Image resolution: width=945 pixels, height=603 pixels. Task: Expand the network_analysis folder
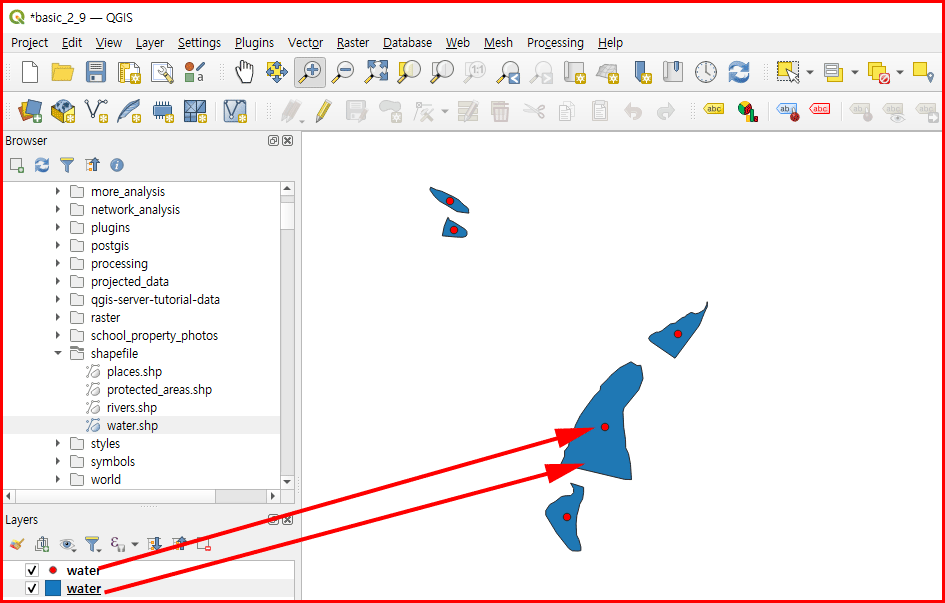pos(58,210)
